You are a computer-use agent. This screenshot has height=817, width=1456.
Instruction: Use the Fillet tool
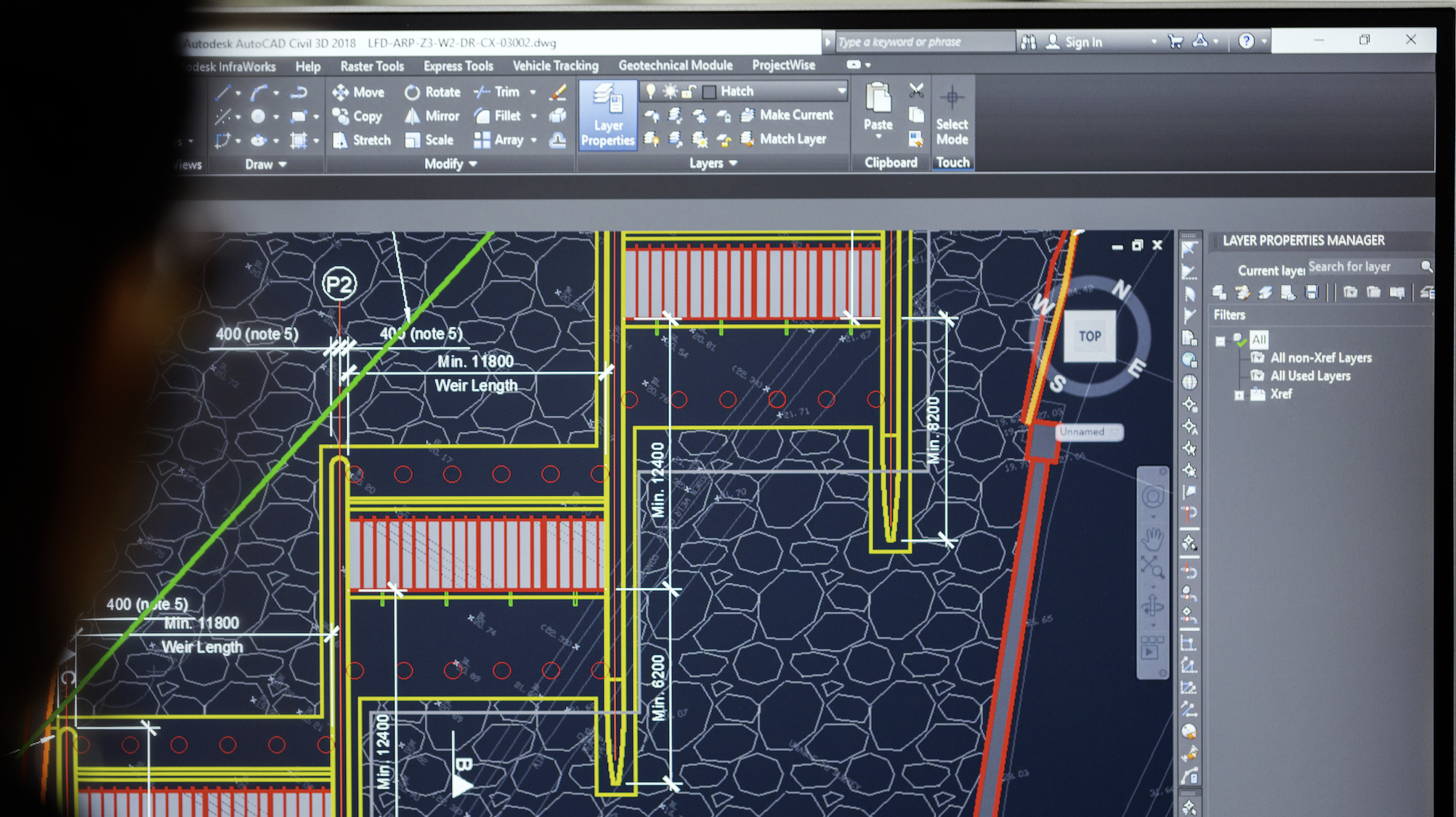tap(498, 116)
